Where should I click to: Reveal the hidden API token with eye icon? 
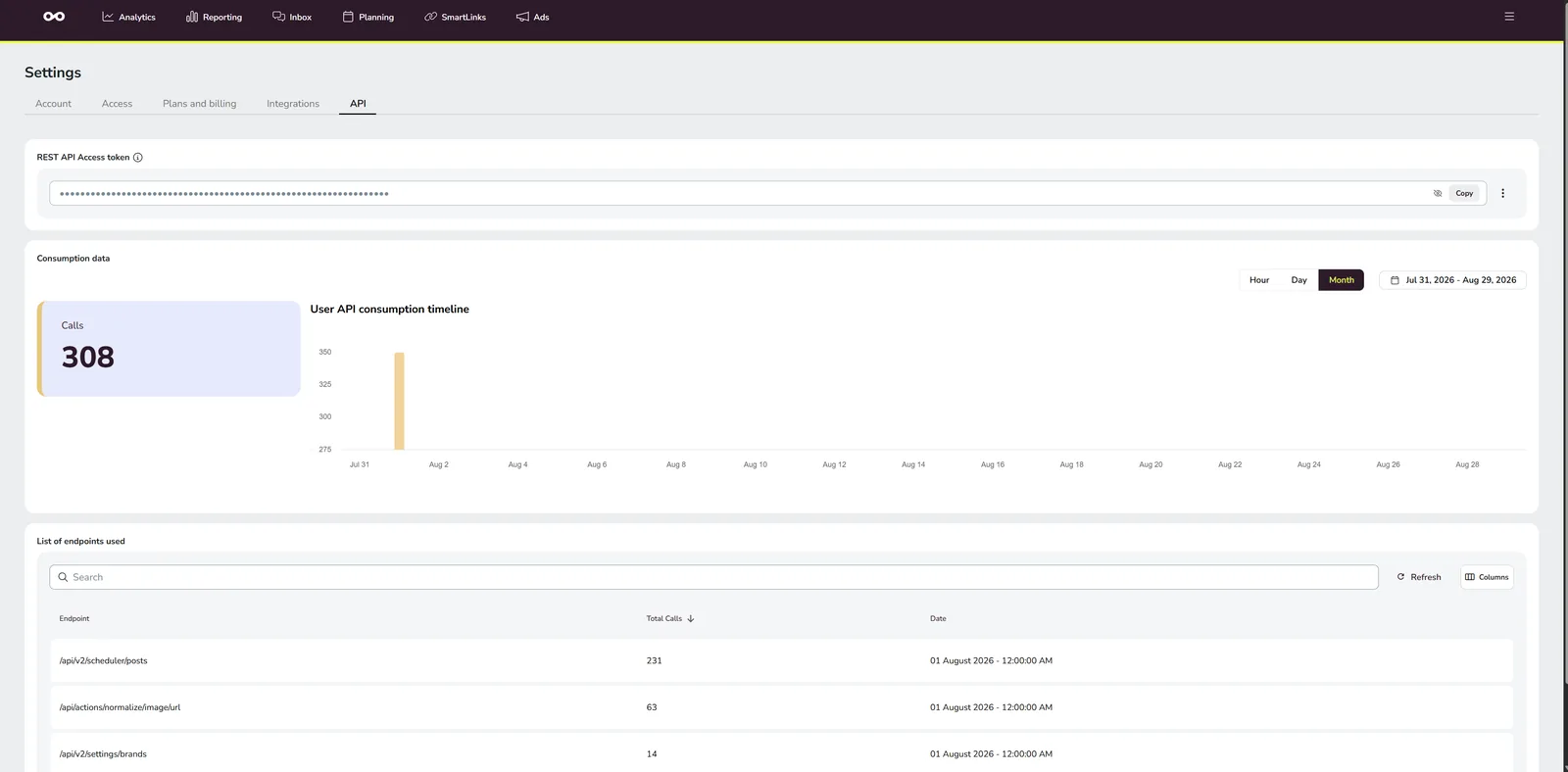1438,193
